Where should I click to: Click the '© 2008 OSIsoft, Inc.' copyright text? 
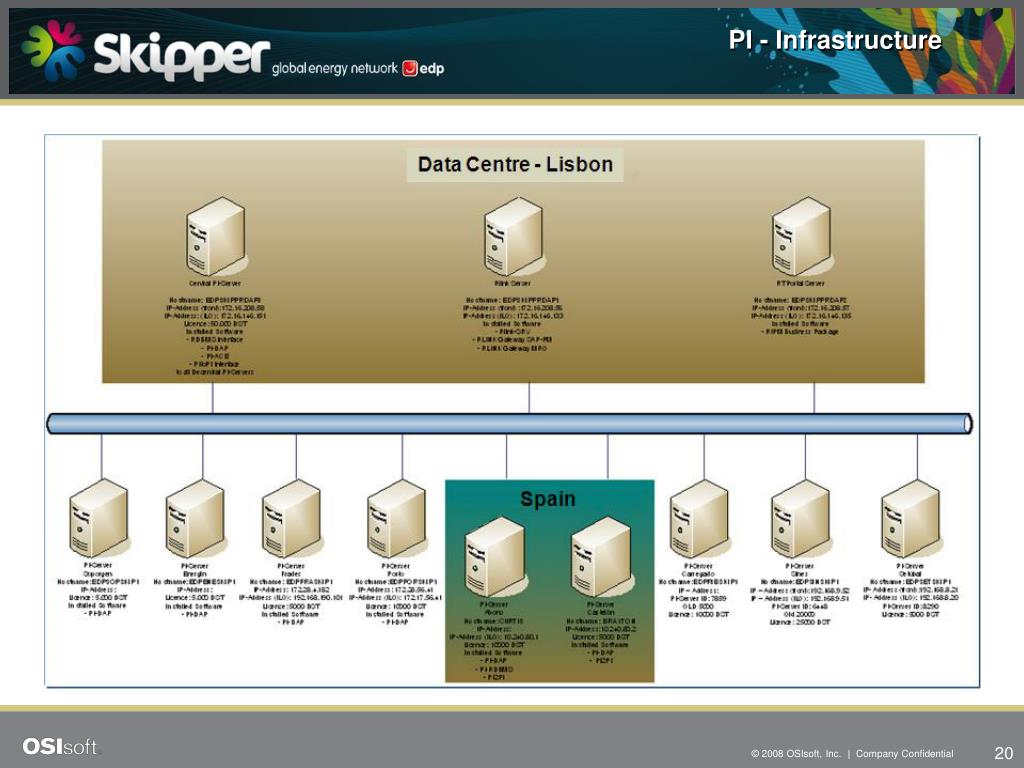(x=796, y=754)
